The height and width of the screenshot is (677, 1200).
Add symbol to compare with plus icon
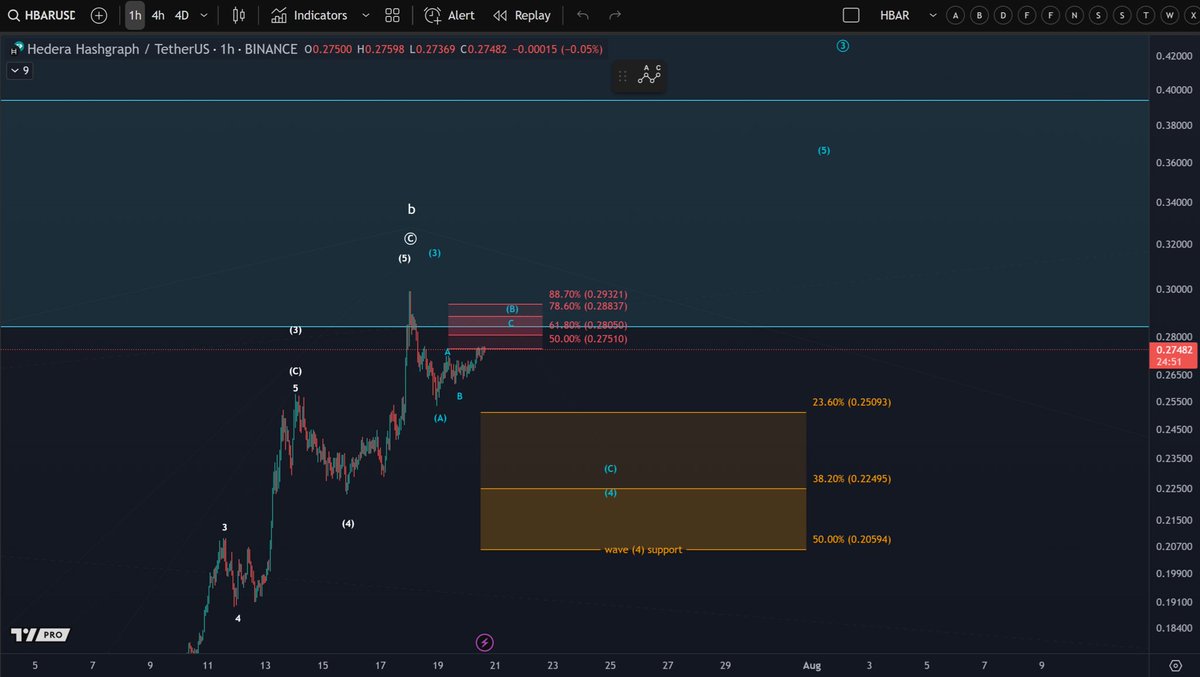pyautogui.click(x=98, y=15)
